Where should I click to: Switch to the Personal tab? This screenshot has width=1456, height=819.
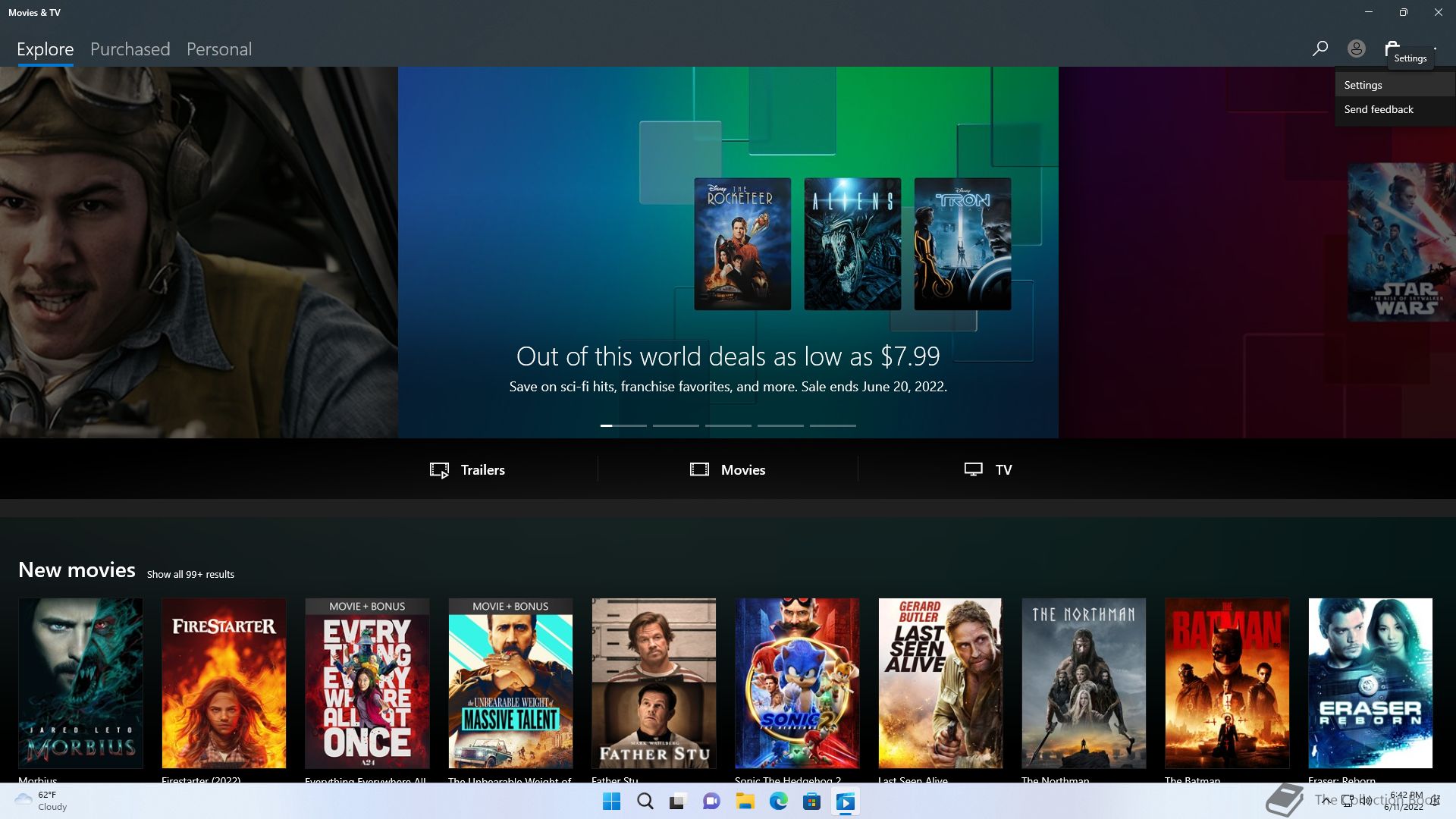(219, 49)
